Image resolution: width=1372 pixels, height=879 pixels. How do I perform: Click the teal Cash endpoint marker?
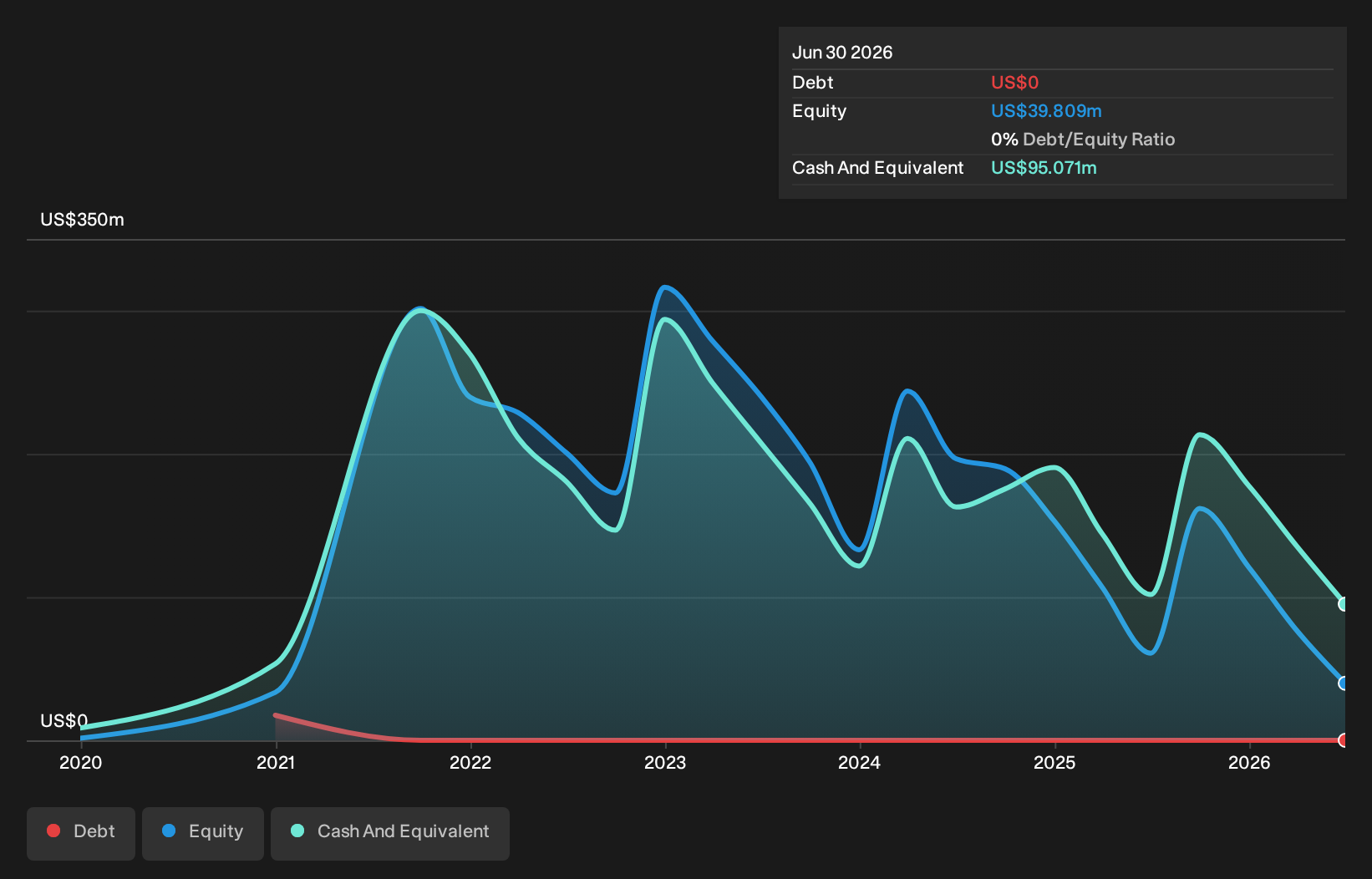[x=1343, y=604]
